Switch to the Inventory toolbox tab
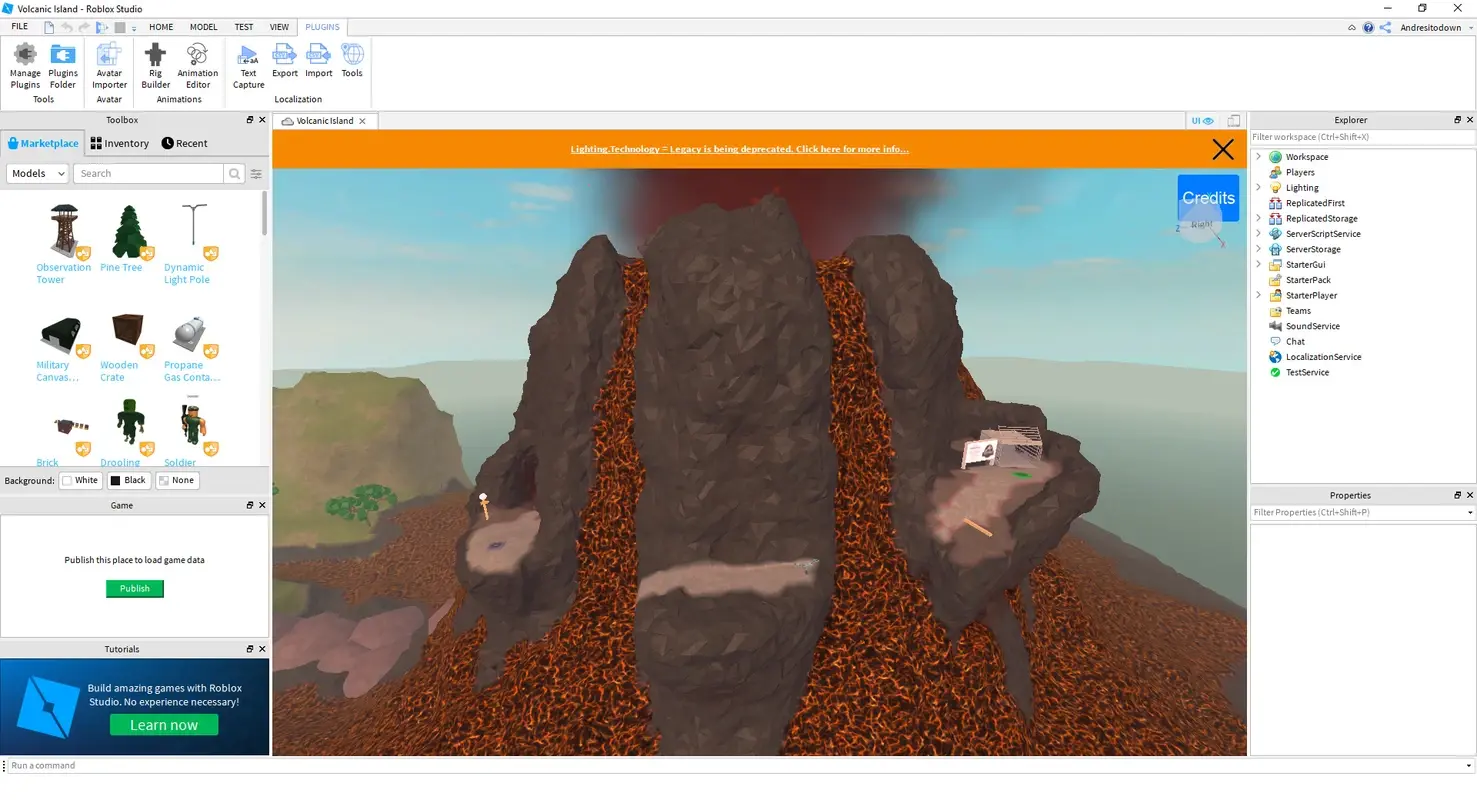Viewport: 1477px width, 800px height. point(119,144)
